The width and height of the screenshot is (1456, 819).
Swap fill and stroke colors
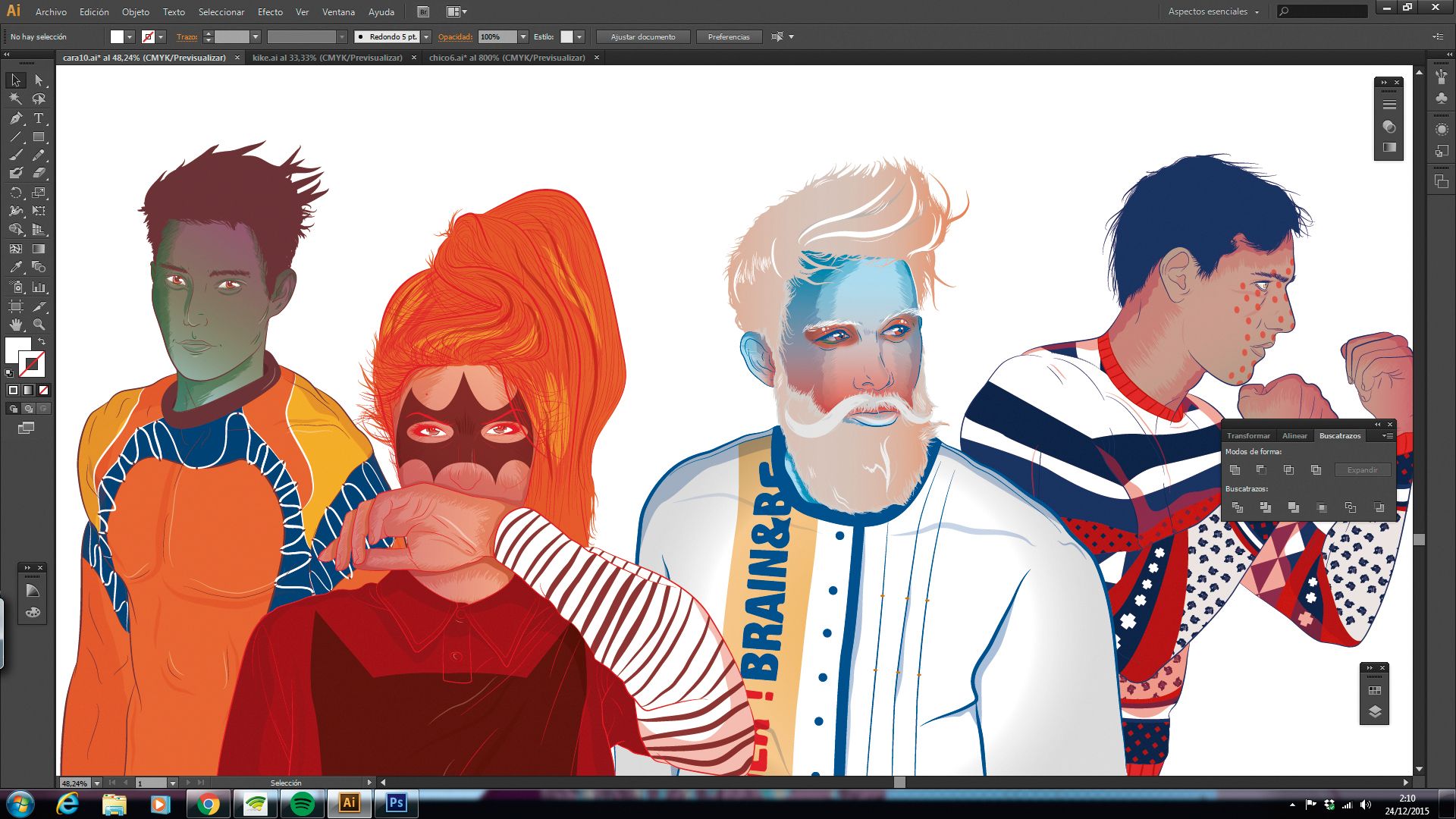tap(42, 342)
